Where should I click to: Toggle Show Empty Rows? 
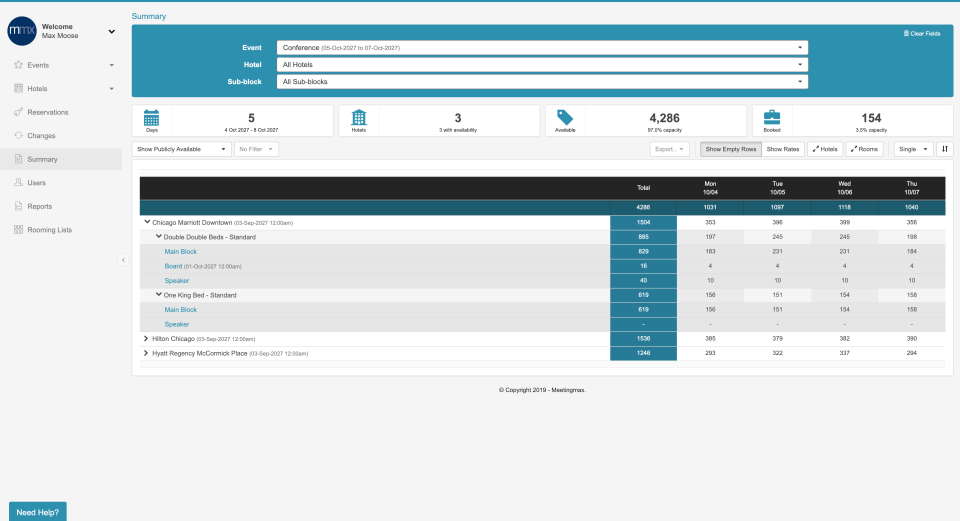point(730,149)
